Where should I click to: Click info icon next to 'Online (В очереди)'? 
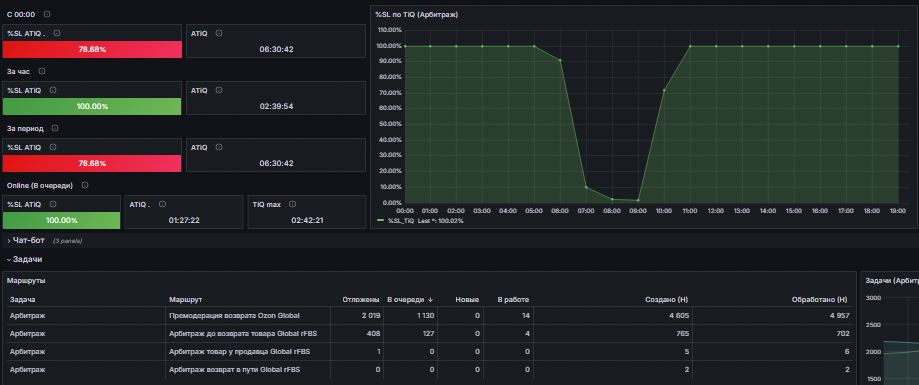(x=85, y=185)
